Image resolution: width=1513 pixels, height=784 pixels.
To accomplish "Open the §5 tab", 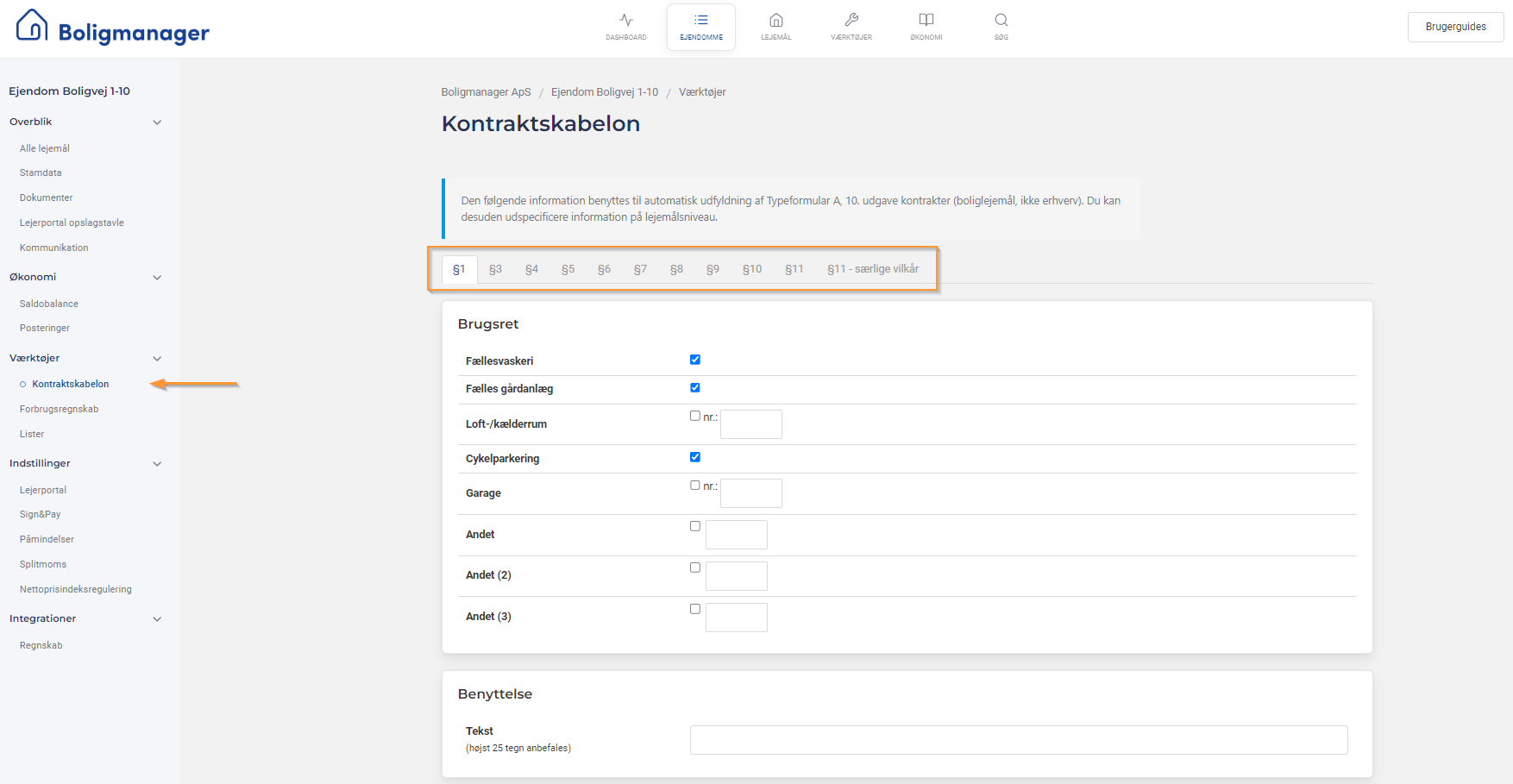I will (568, 269).
